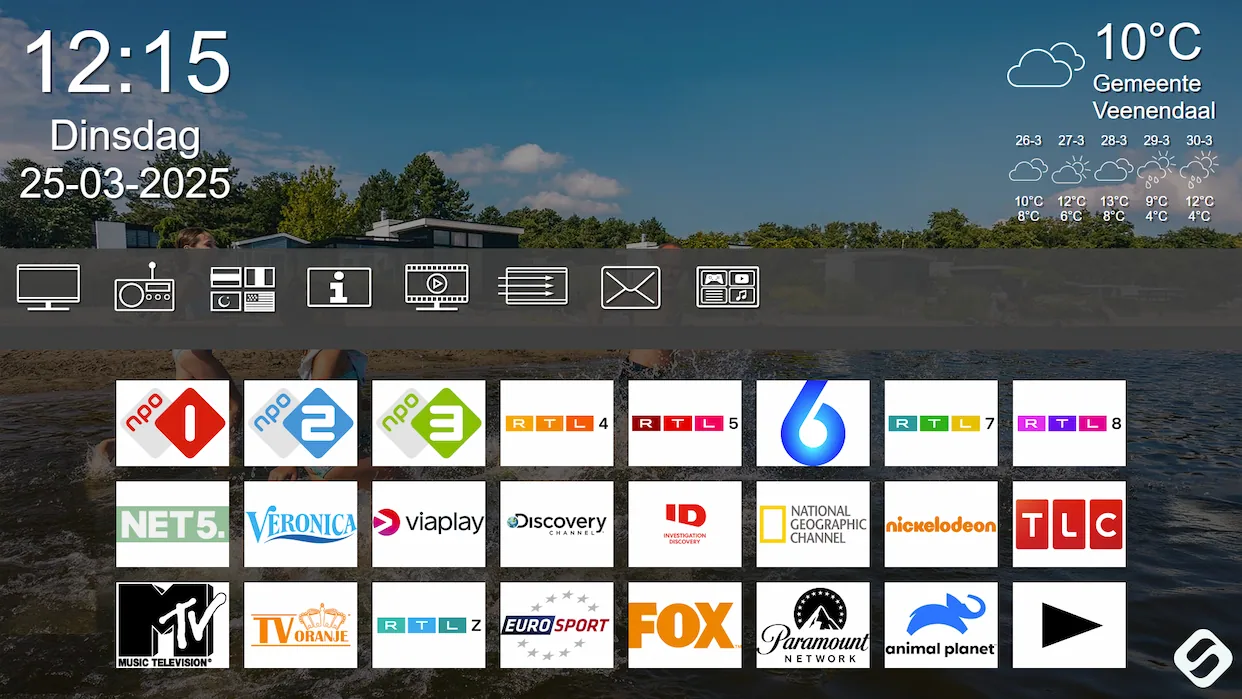
Task: Open the apps and media icon
Action: pos(727,287)
